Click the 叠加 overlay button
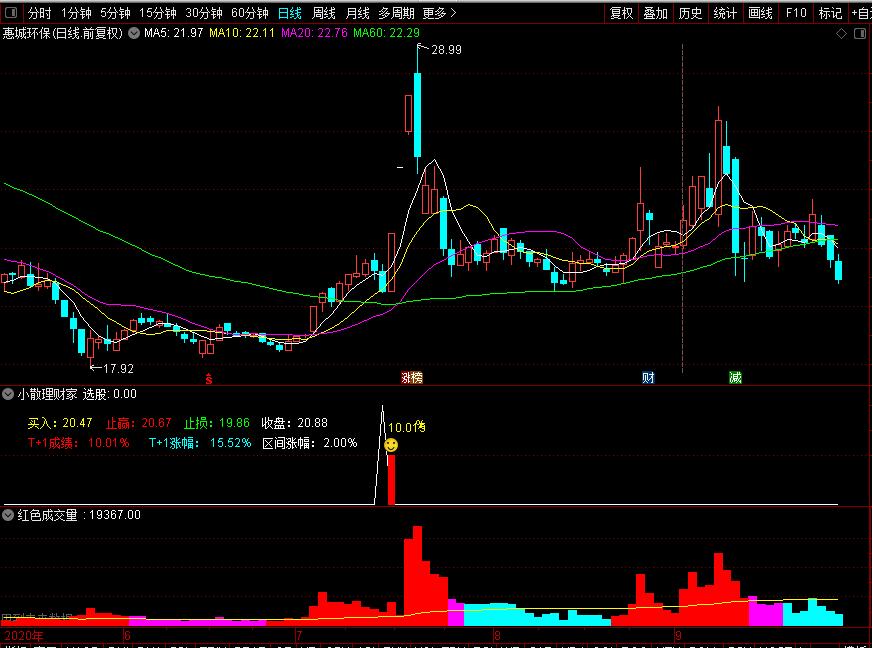 [655, 13]
